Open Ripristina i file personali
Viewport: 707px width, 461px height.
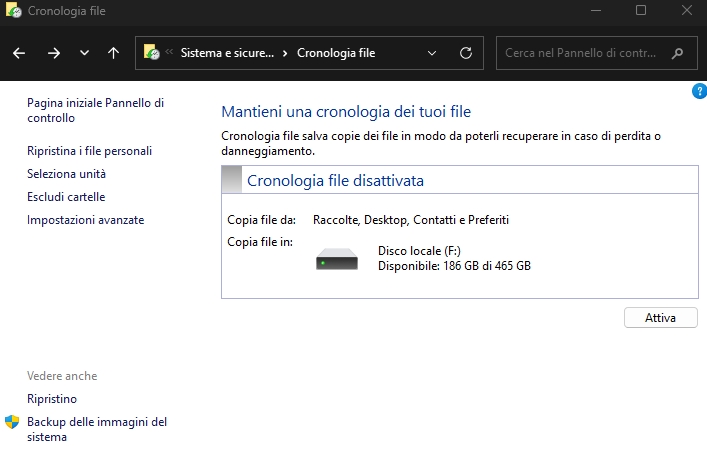(x=89, y=151)
